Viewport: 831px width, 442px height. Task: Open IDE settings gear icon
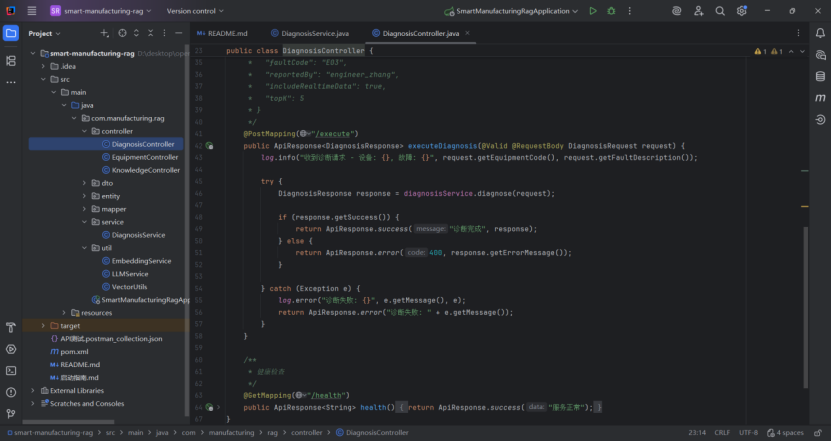pos(741,11)
